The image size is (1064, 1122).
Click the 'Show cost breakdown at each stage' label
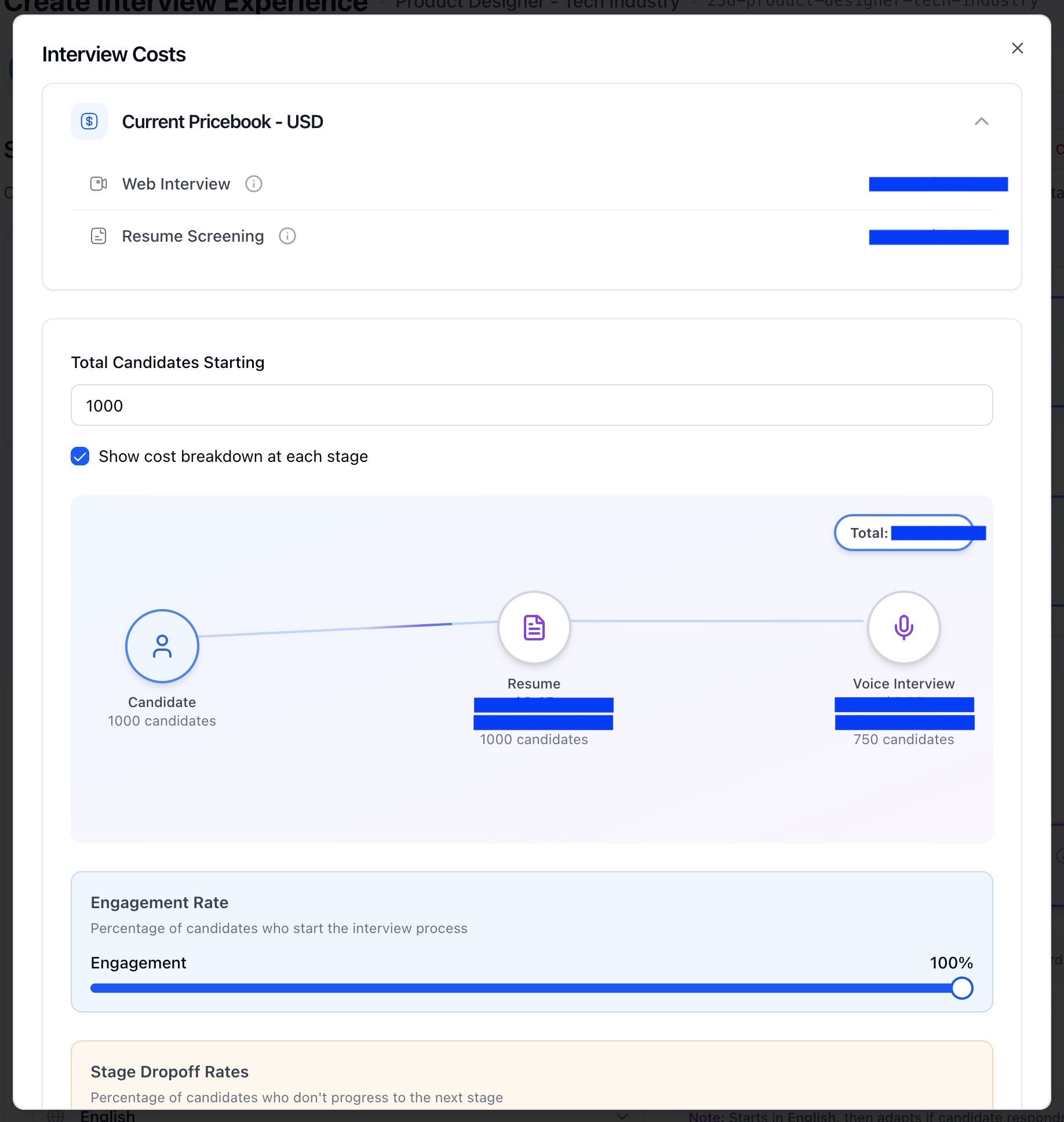[x=233, y=456]
